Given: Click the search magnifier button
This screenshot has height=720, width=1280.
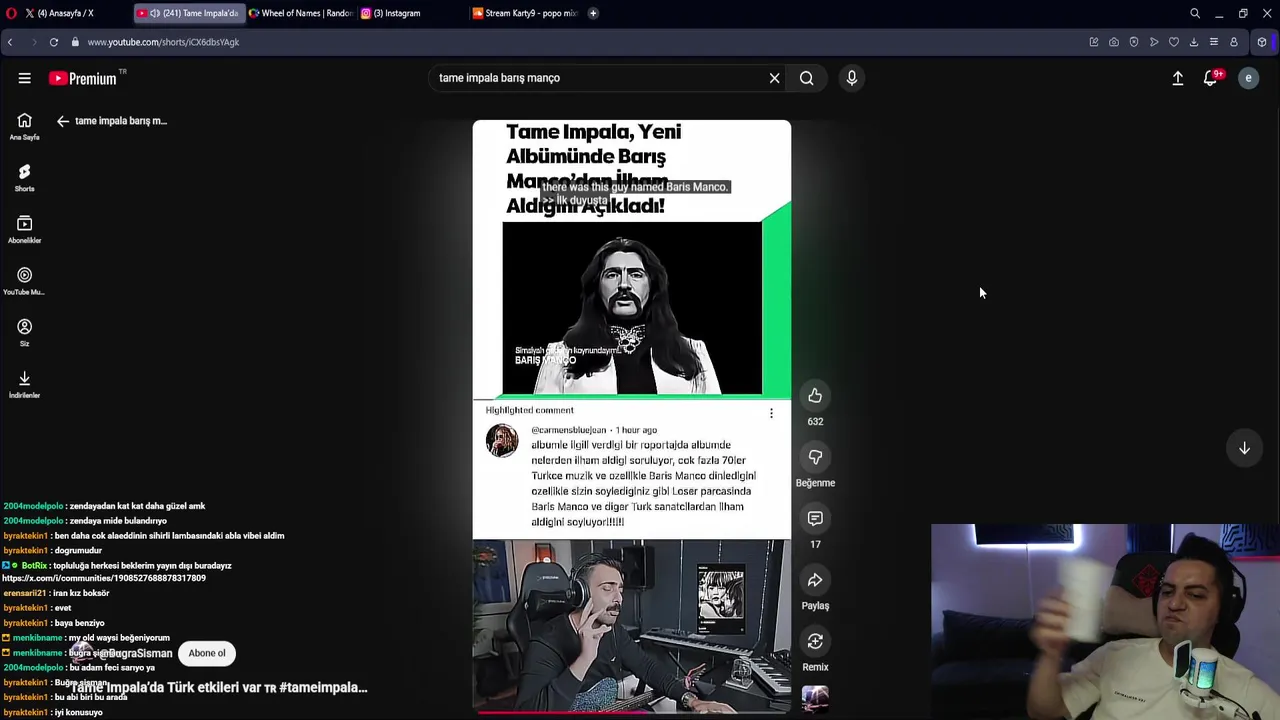Looking at the screenshot, I should click(806, 78).
